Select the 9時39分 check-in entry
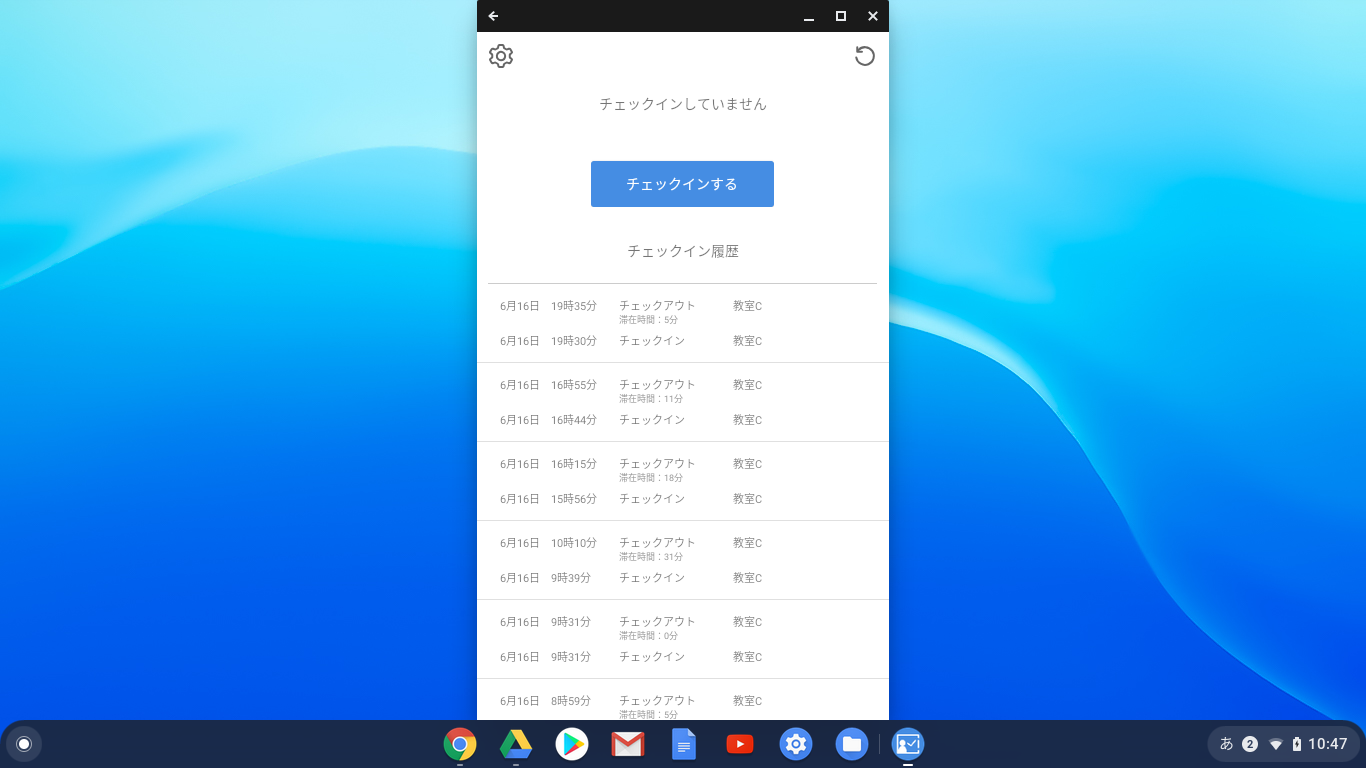 click(x=682, y=578)
